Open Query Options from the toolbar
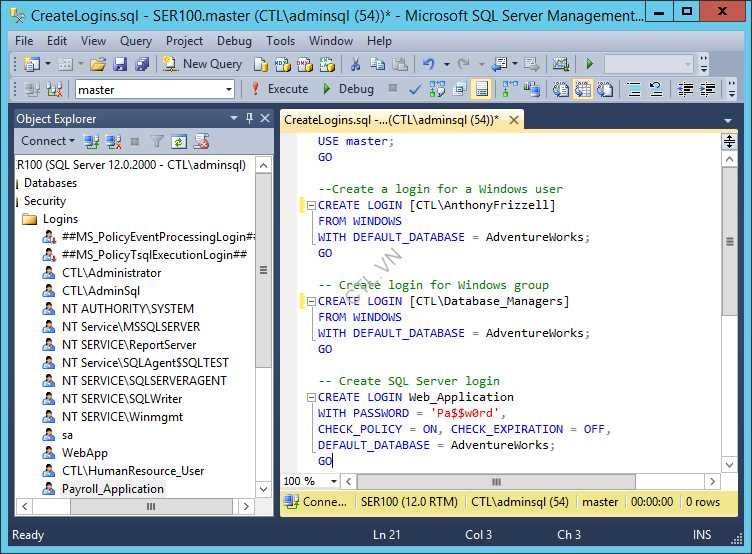Image resolution: width=752 pixels, height=554 pixels. click(459, 89)
